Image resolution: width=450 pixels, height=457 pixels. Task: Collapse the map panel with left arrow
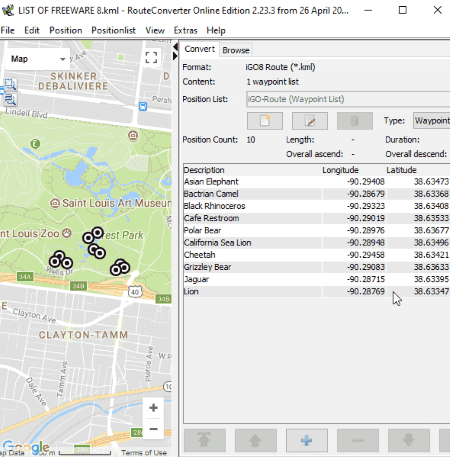(x=175, y=47)
